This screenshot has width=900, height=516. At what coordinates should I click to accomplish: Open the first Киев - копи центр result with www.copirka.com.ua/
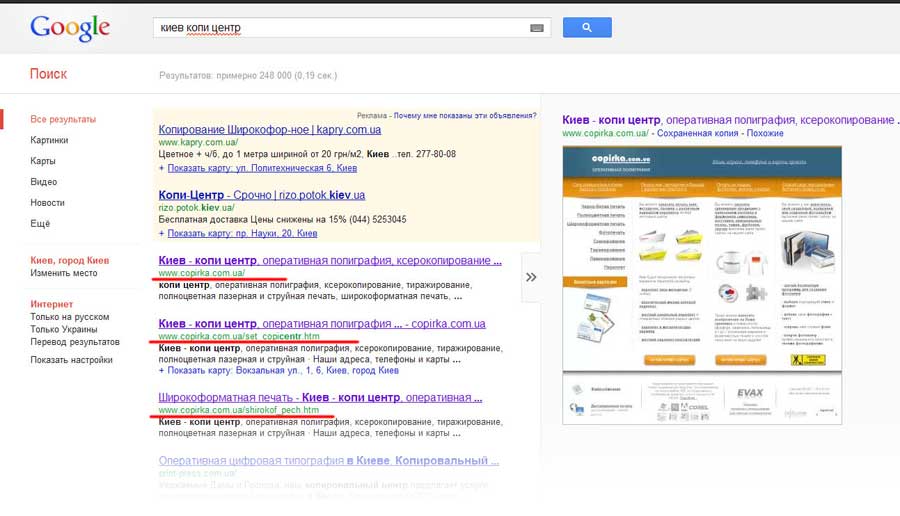[330, 261]
